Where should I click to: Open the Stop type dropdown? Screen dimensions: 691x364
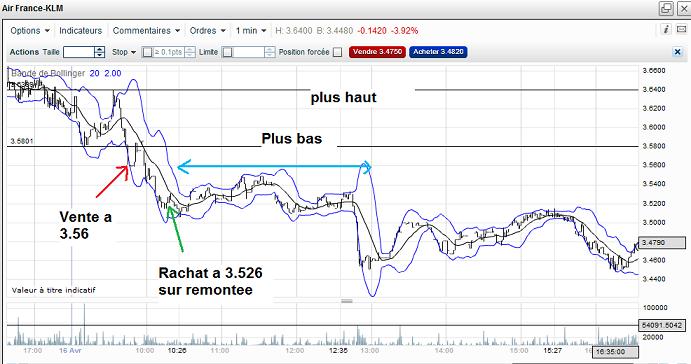tap(124, 52)
